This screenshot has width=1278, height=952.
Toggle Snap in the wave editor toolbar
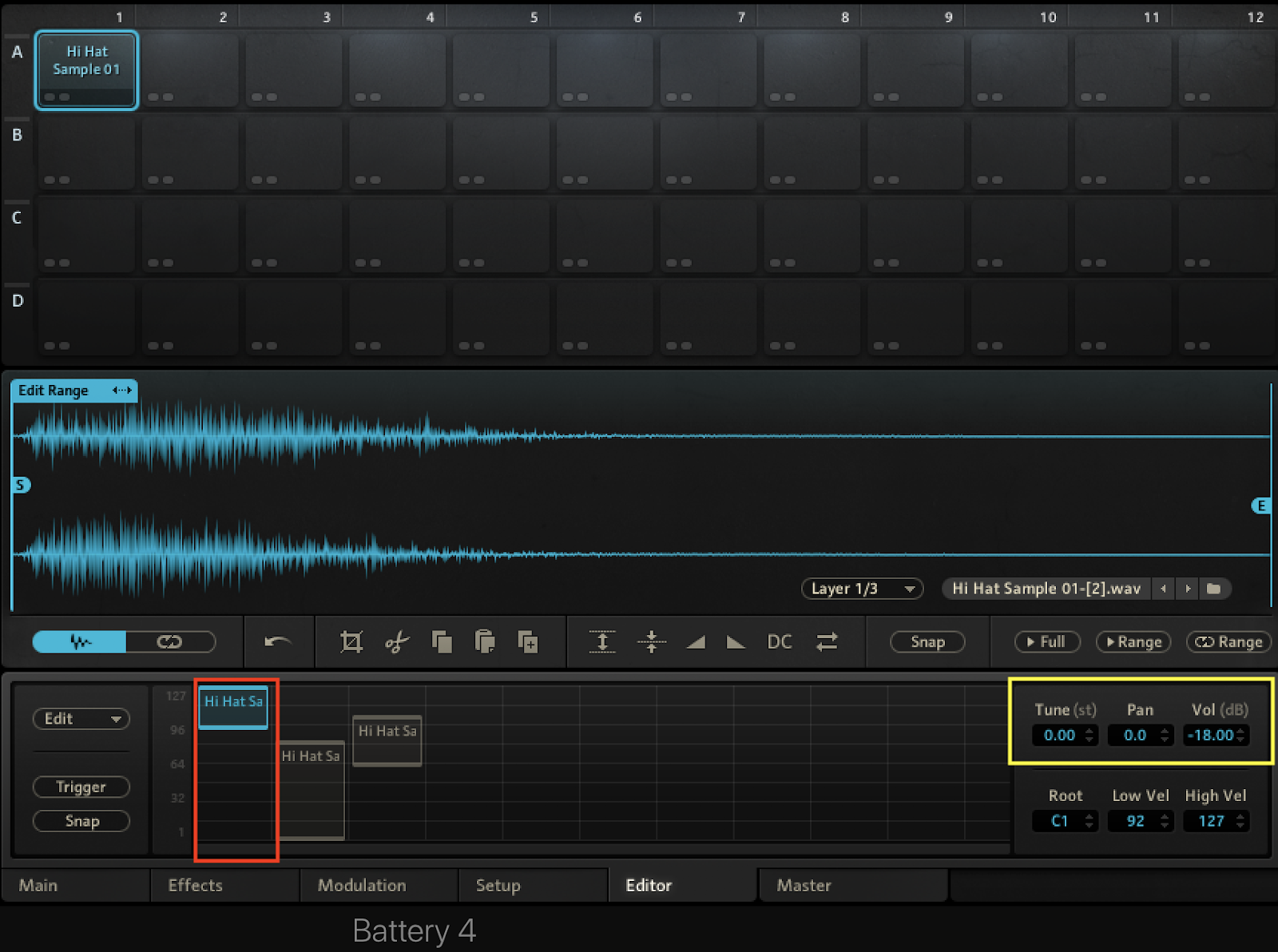pos(927,642)
